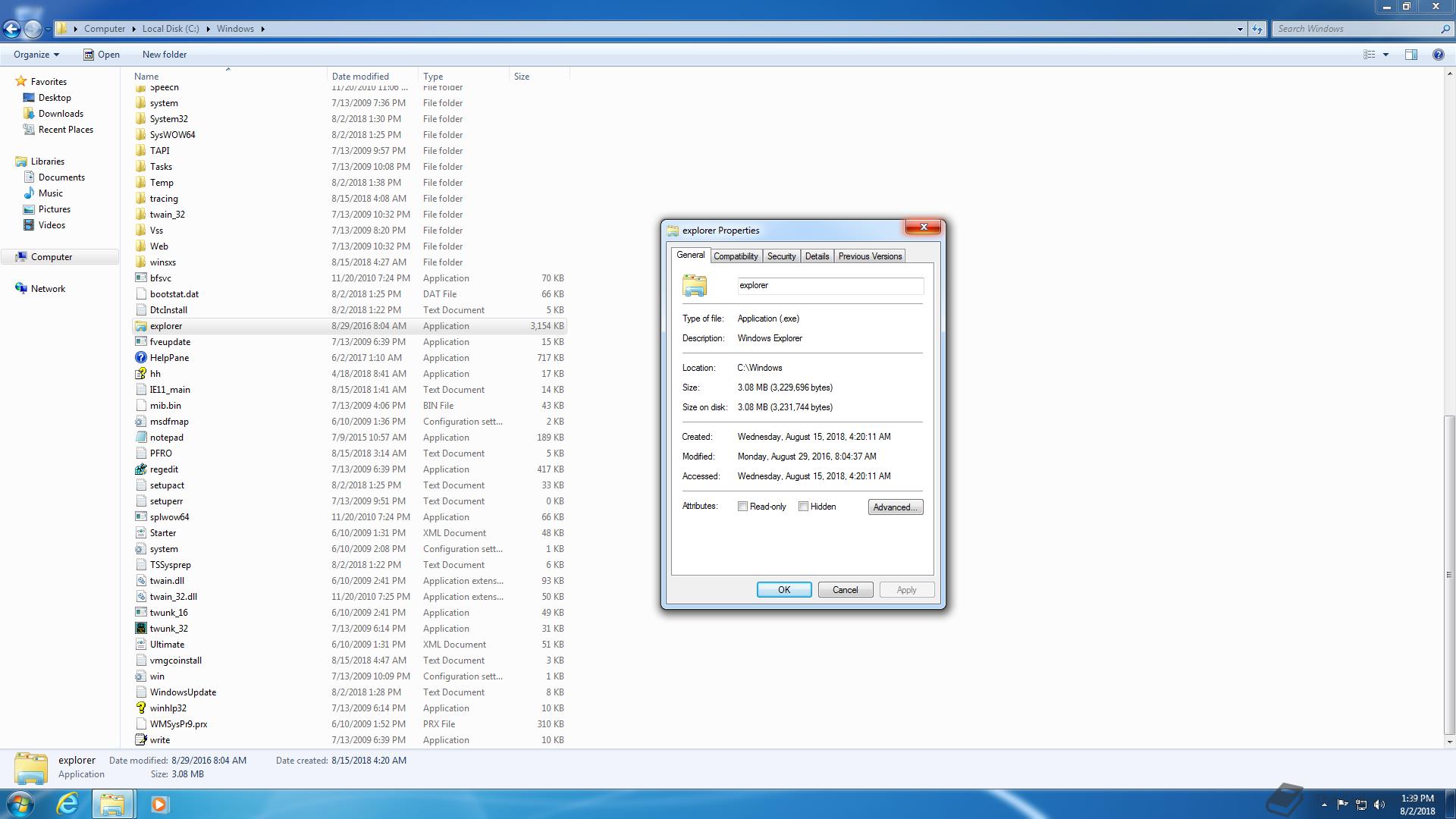Click the change view icon
This screenshot has width=1456, height=819.
pos(1370,55)
